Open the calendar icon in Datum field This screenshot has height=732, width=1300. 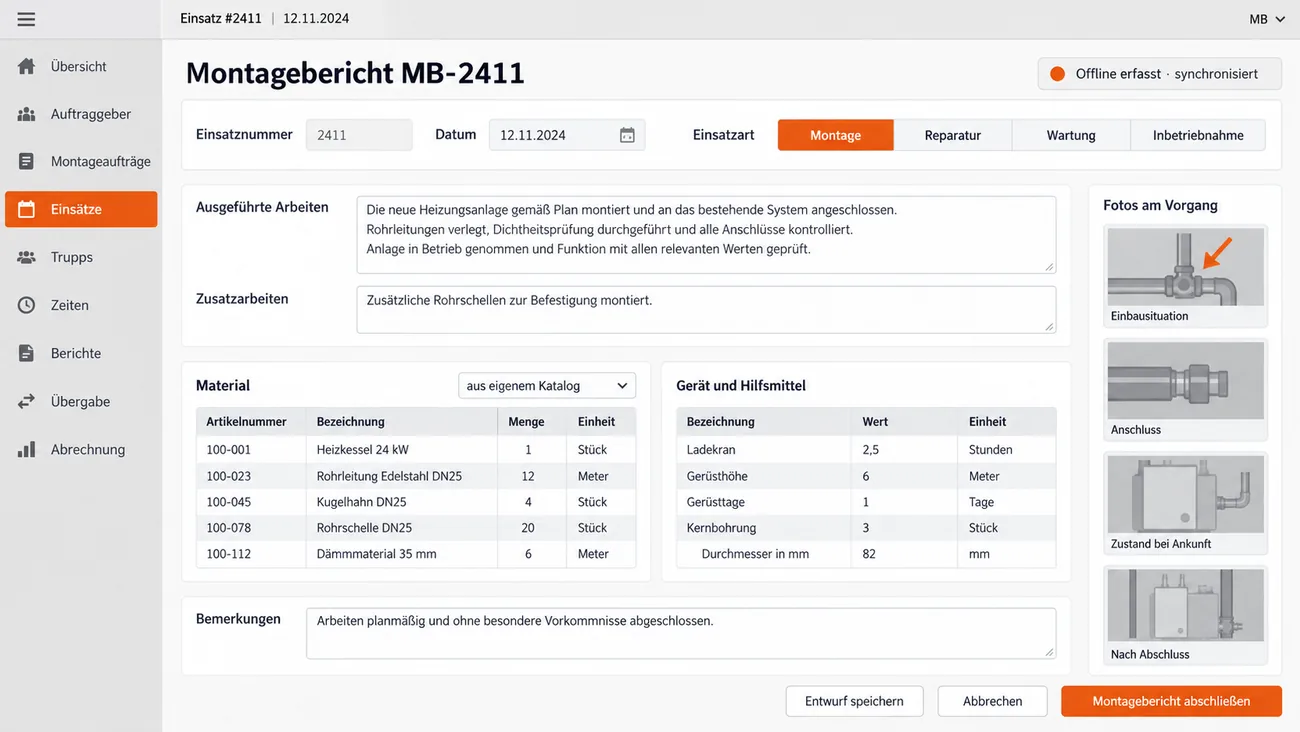[x=627, y=135]
